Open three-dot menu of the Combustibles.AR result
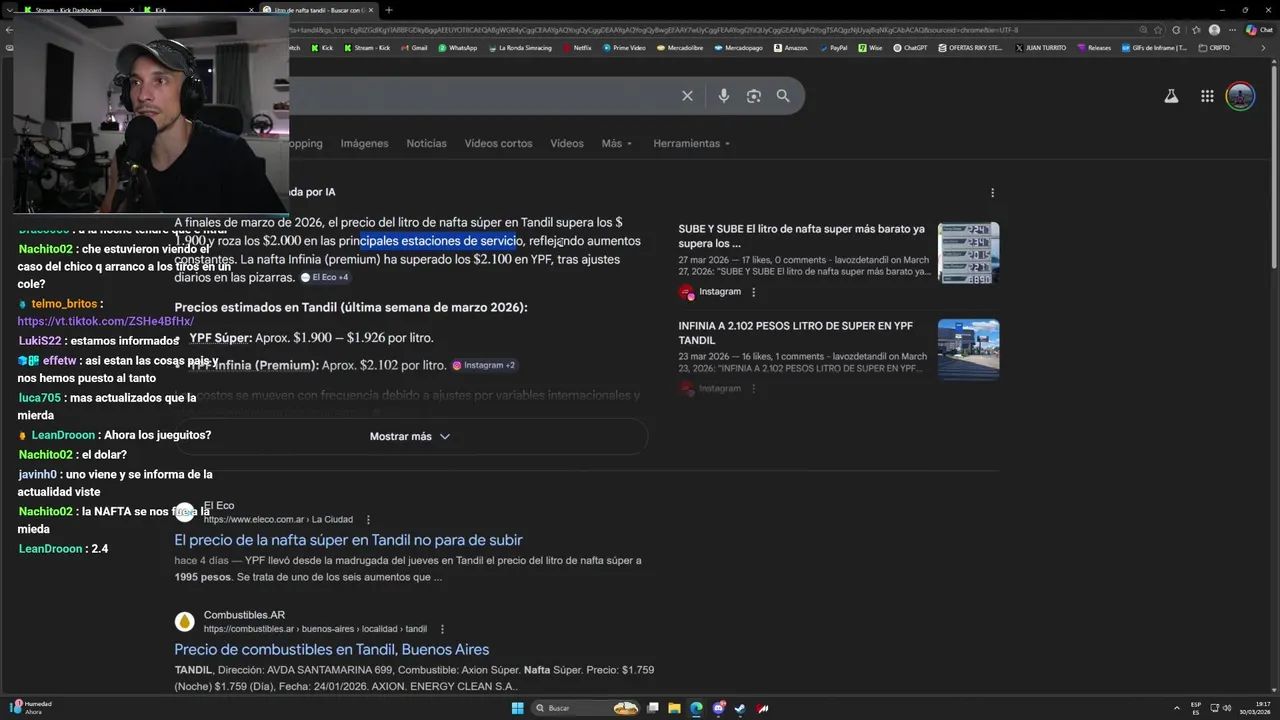This screenshot has height=720, width=1280. click(x=442, y=629)
